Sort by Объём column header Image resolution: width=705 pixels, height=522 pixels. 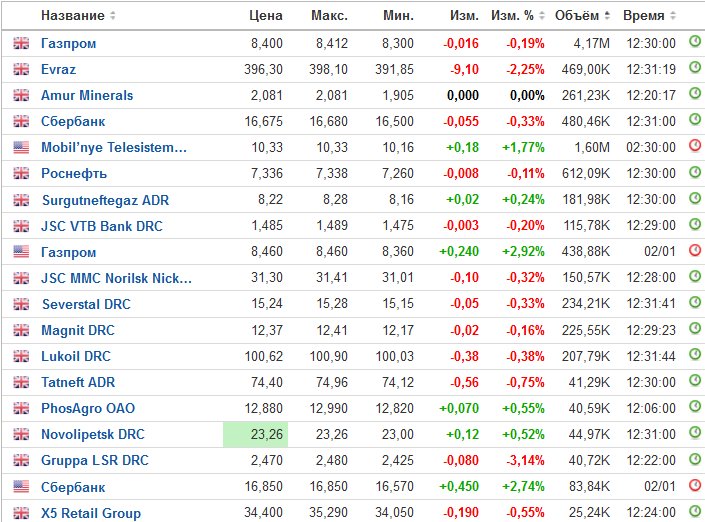tap(582, 16)
